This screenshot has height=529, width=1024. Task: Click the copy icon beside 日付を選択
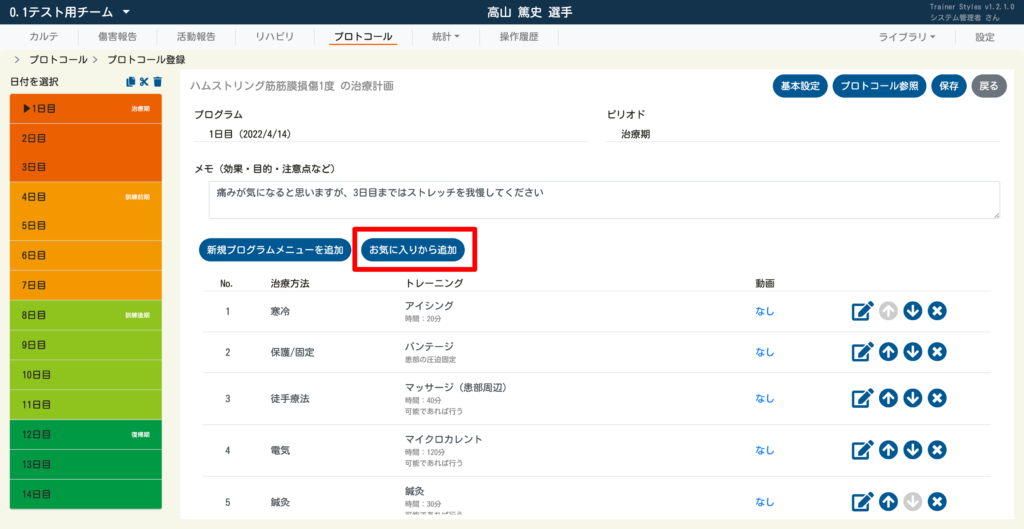[x=131, y=82]
